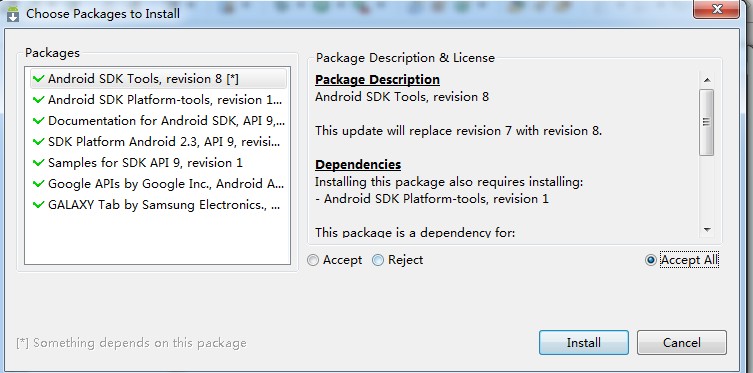Click checkmark icon for Google APIs package

[38, 183]
